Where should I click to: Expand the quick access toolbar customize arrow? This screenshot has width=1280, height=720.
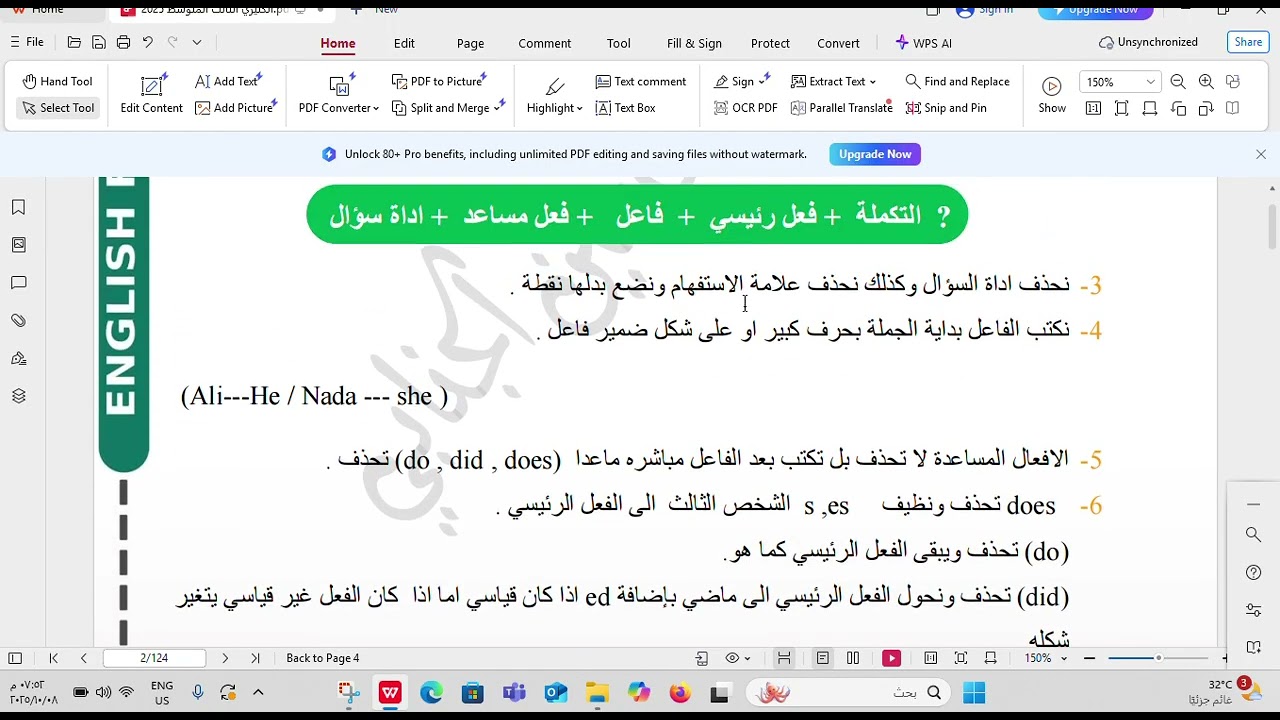(x=197, y=42)
